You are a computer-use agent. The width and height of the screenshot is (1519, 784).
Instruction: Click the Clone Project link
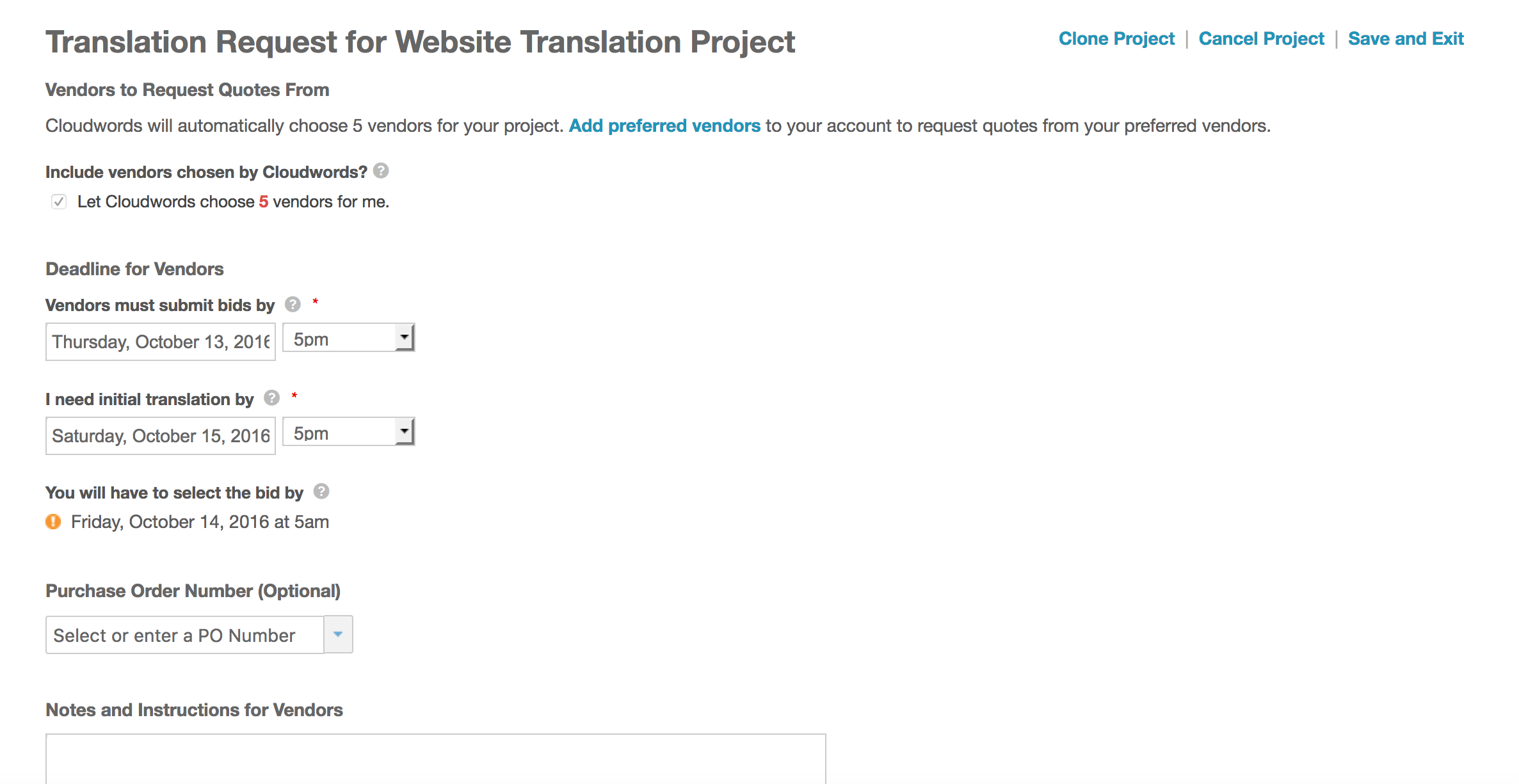point(1116,38)
